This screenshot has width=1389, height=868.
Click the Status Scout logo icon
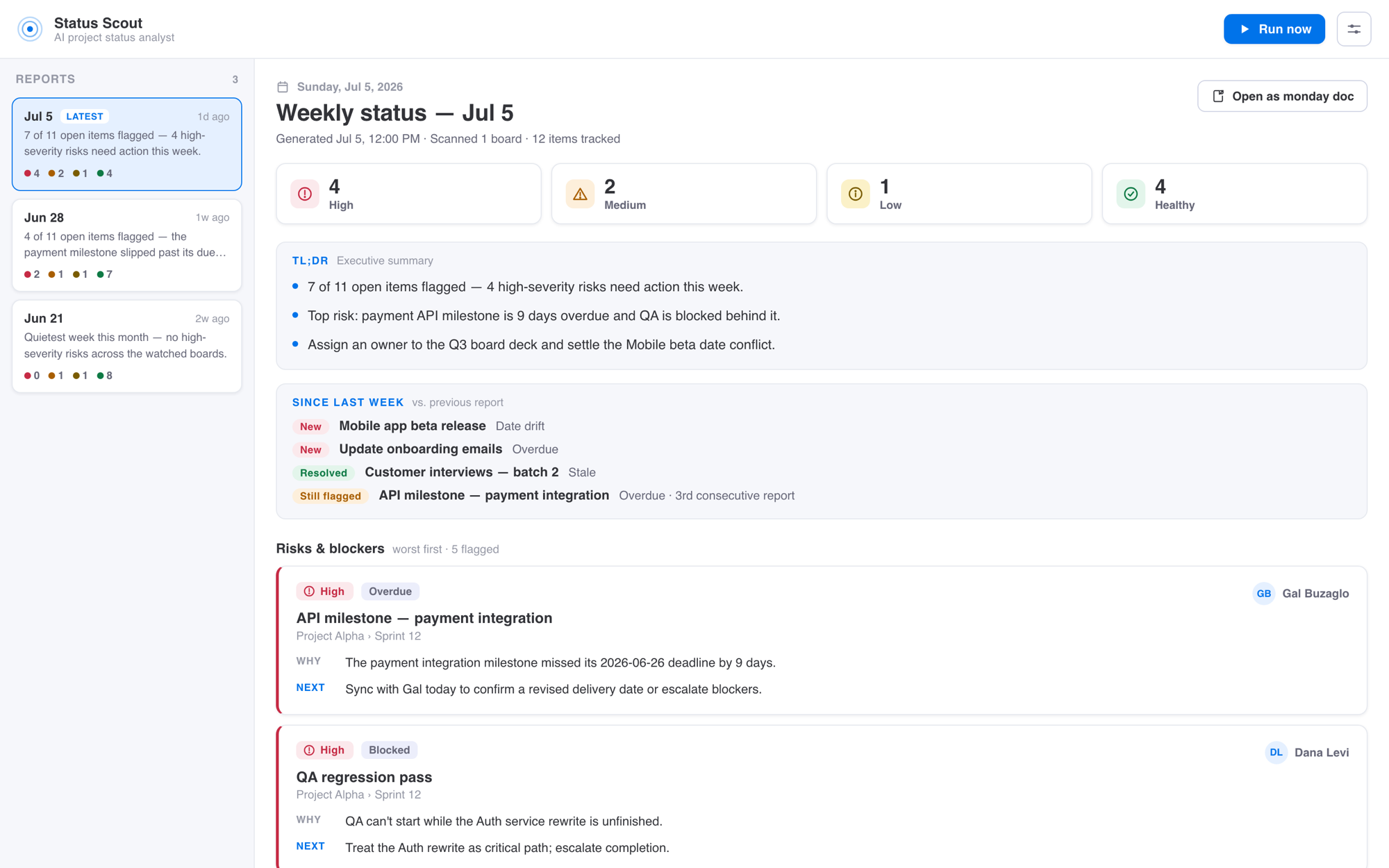pos(30,29)
